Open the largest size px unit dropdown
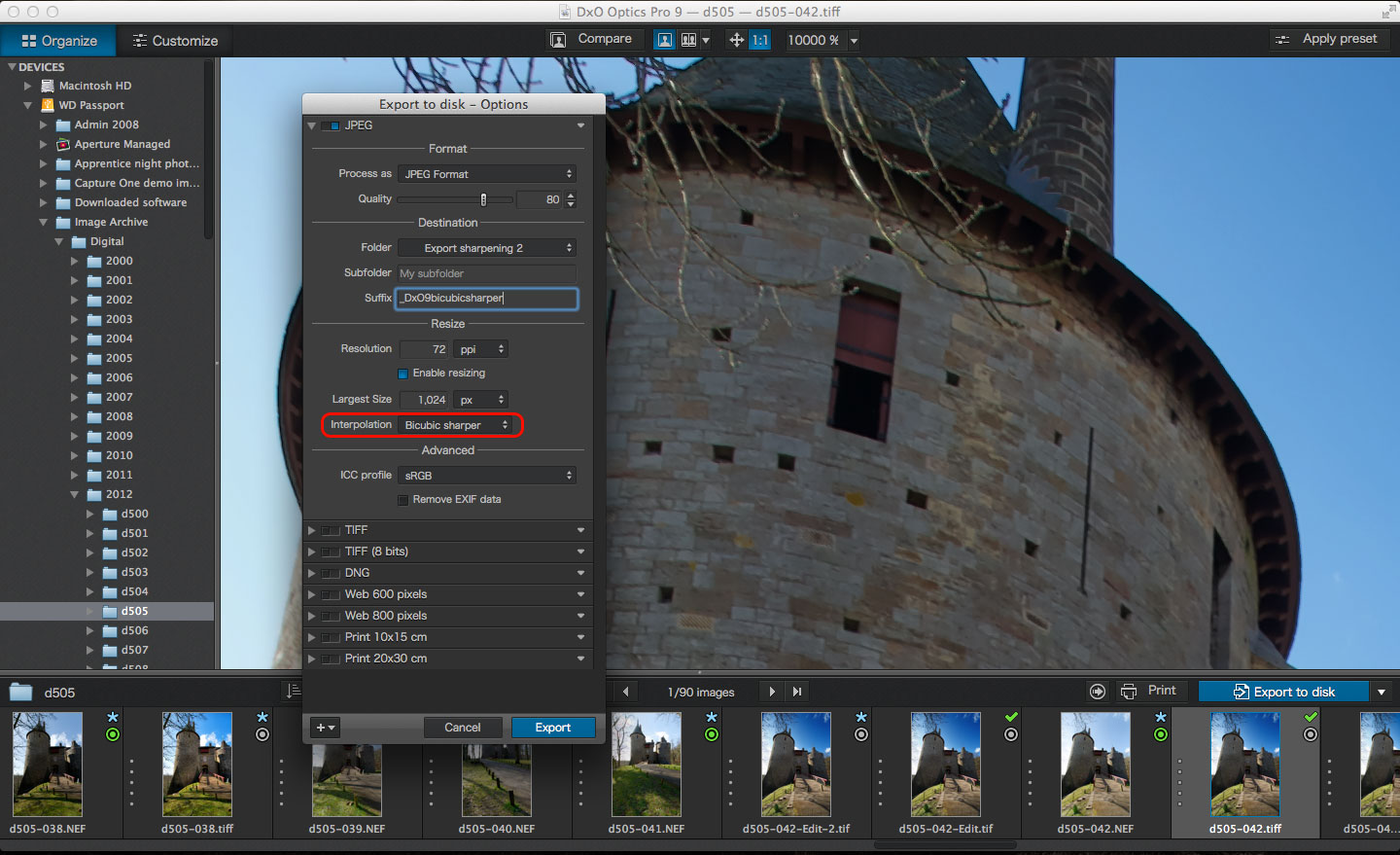Image resolution: width=1400 pixels, height=855 pixels. 480,400
